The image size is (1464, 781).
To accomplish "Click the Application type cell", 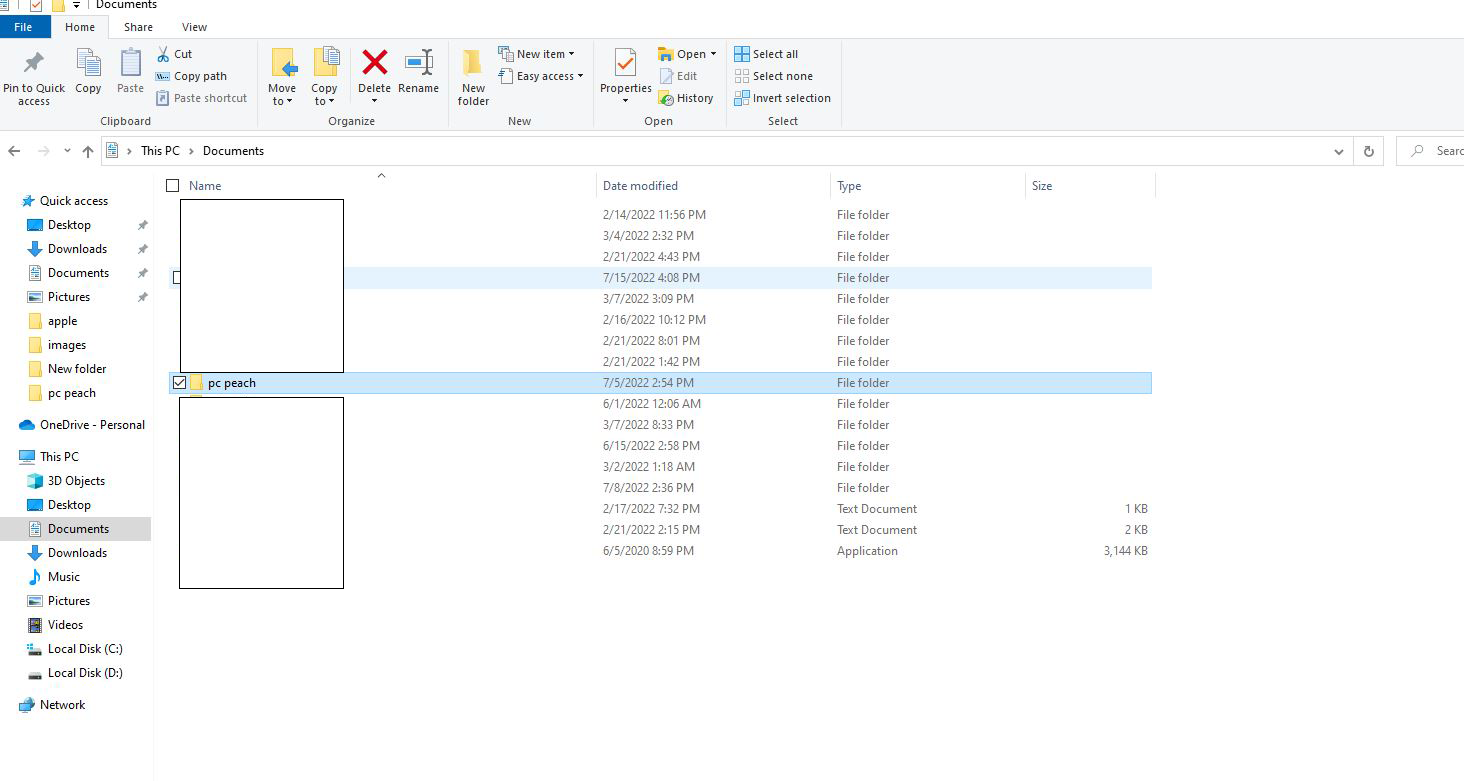I will (867, 551).
